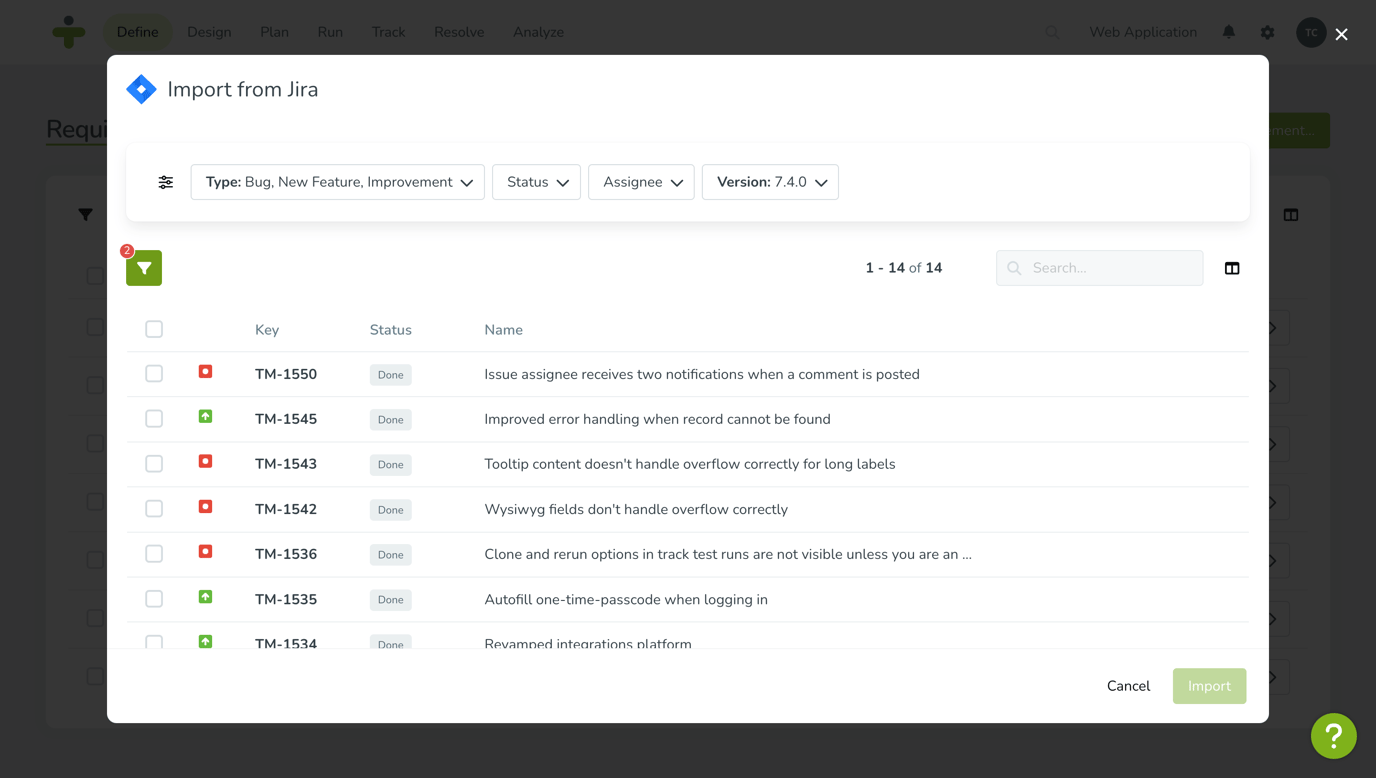Open the settings gear
The height and width of the screenshot is (778, 1376).
1267,31
